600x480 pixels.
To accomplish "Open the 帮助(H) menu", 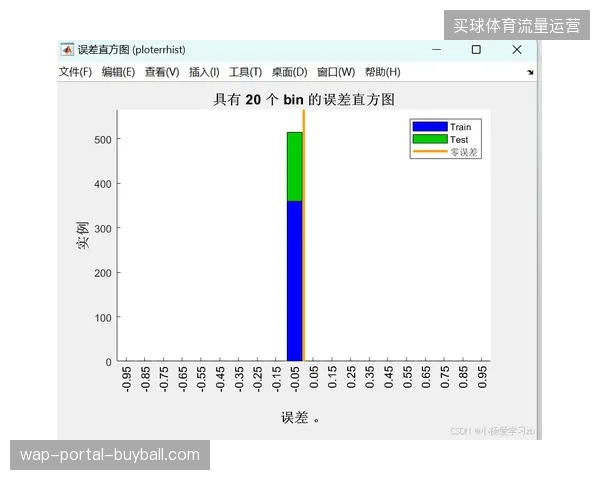I will (382, 72).
